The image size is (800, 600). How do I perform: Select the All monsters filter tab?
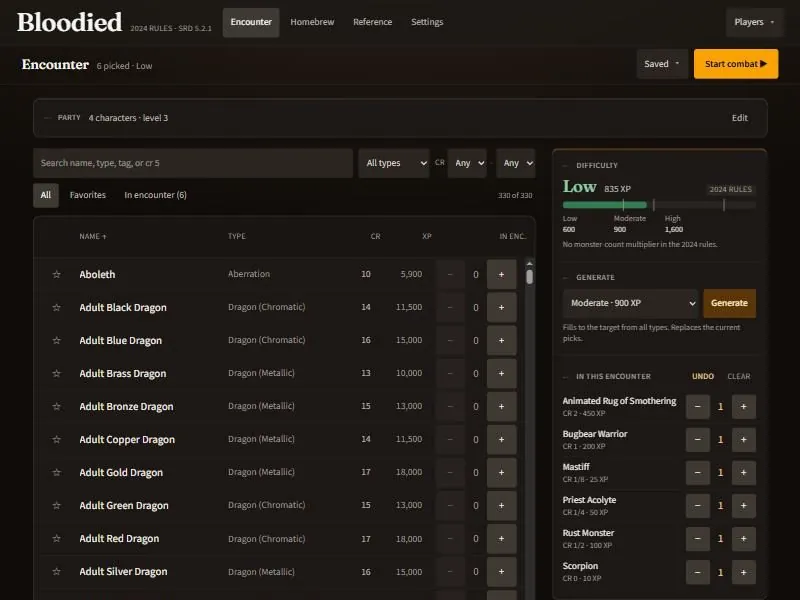(x=46, y=195)
